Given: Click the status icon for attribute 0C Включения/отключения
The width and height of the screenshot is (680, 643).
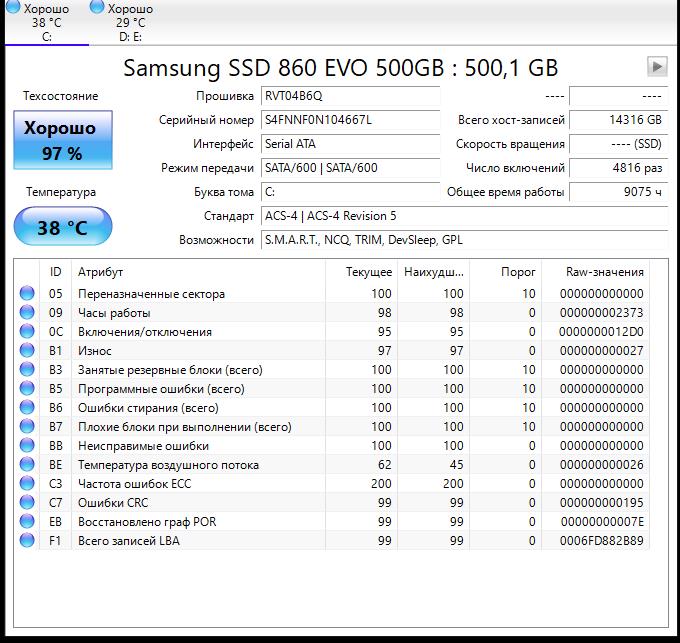Looking at the screenshot, I should [x=27, y=331].
